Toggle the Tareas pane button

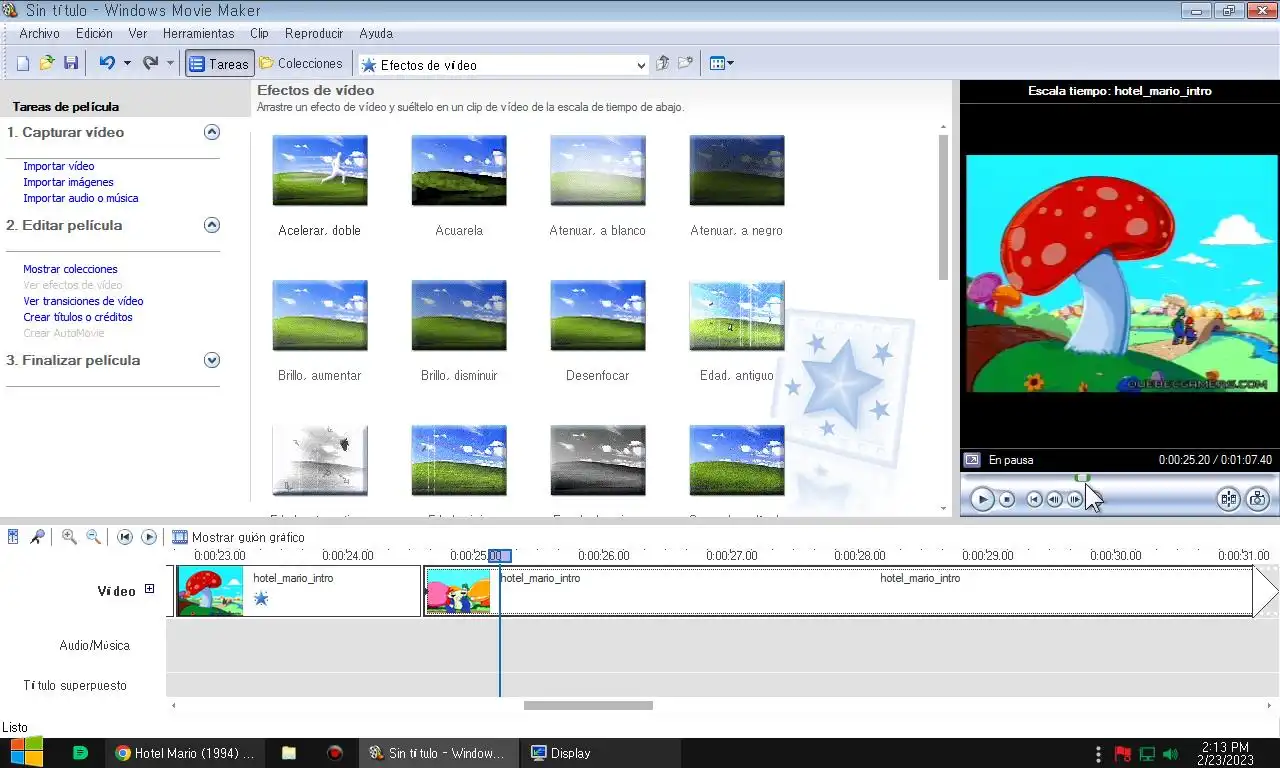219,63
